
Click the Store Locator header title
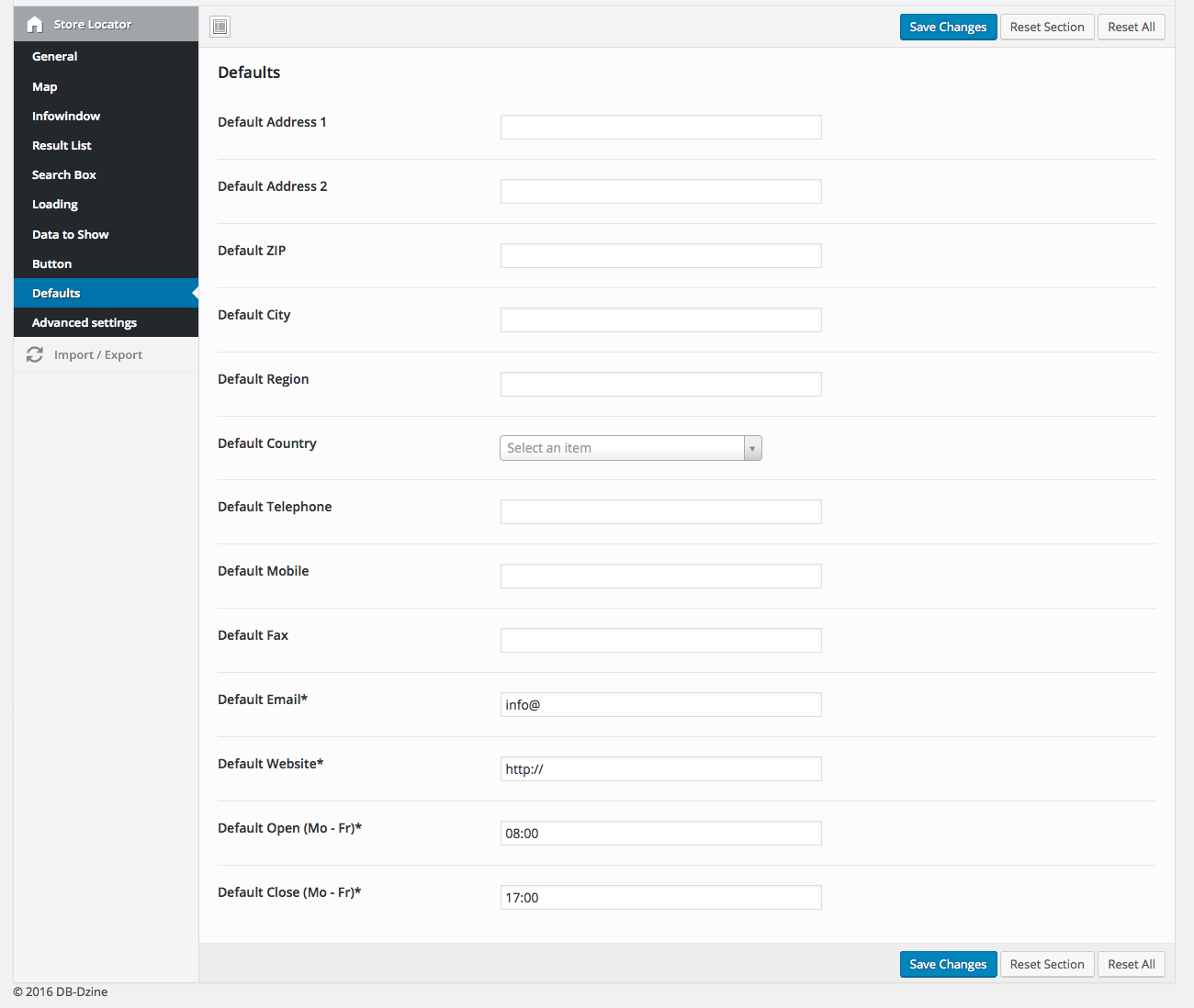(93, 25)
